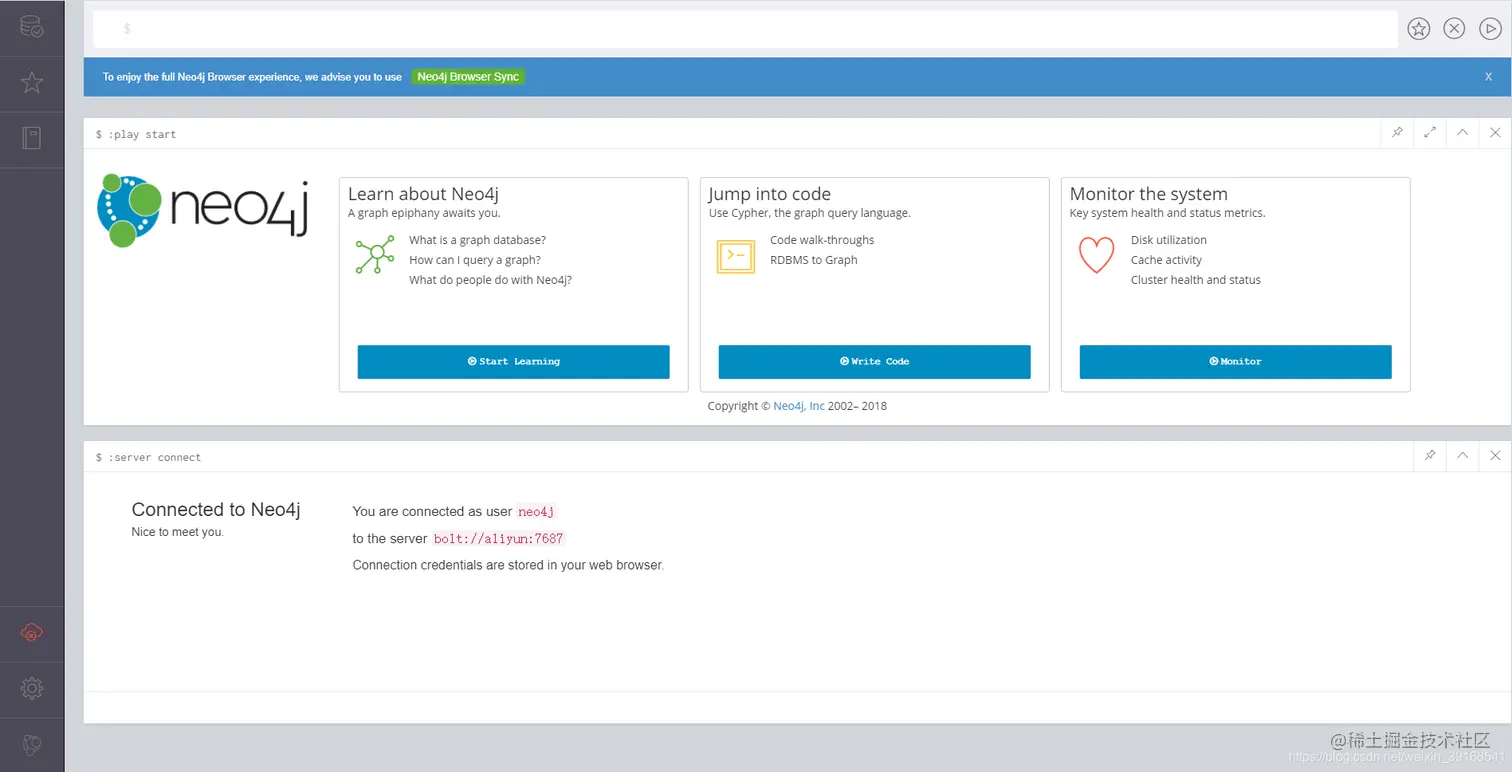Focus the Cypher command editor input

coord(745,29)
